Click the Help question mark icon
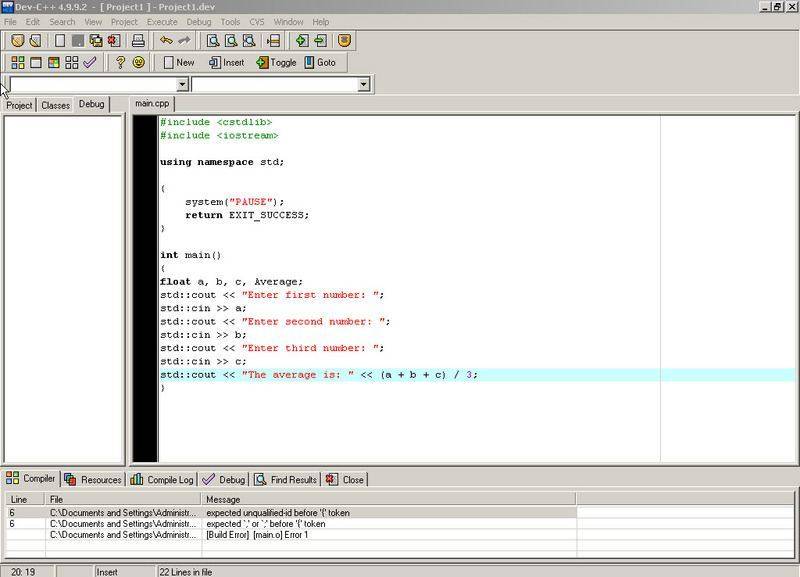 point(120,62)
